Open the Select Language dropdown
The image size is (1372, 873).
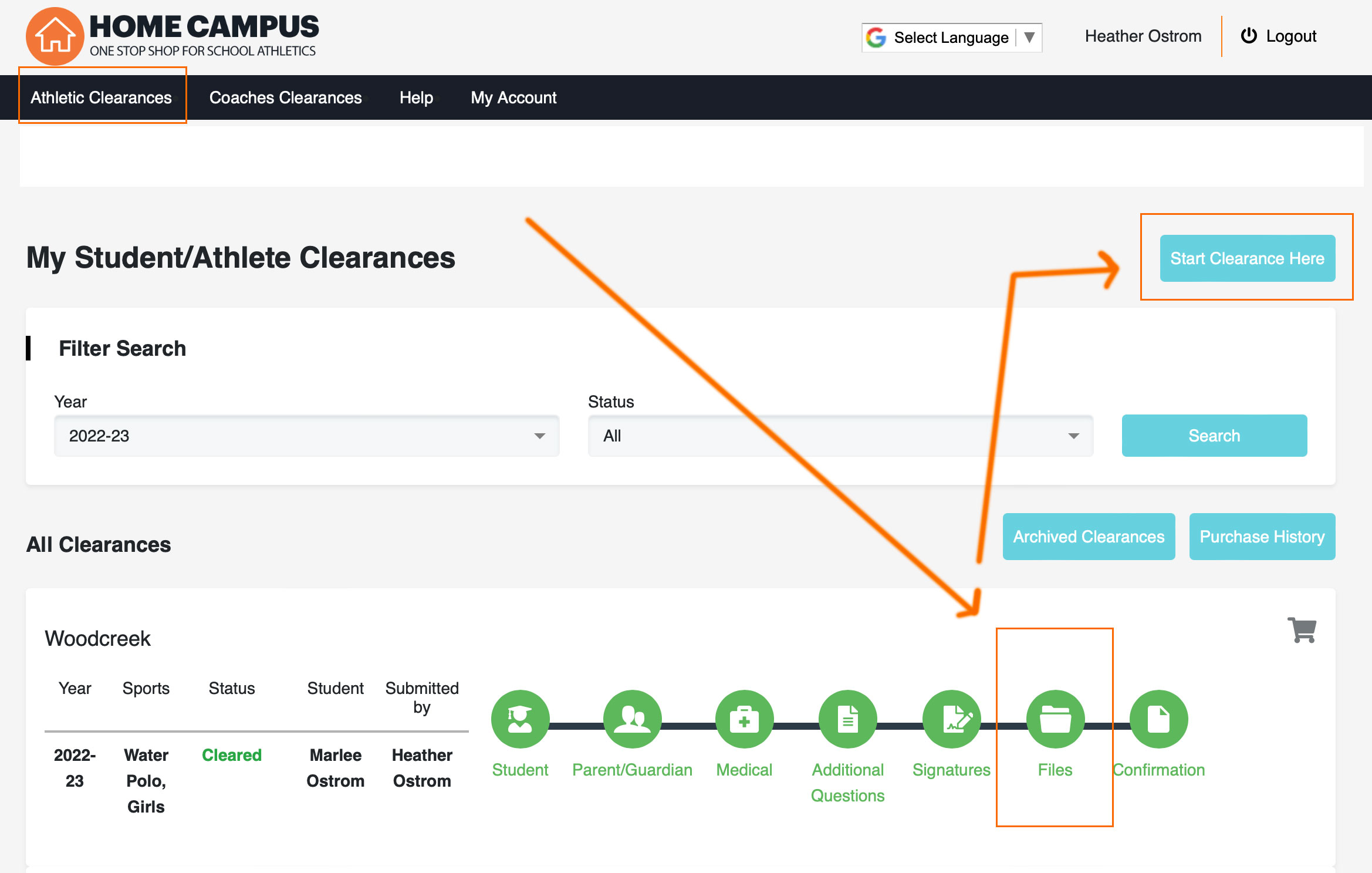coord(951,38)
